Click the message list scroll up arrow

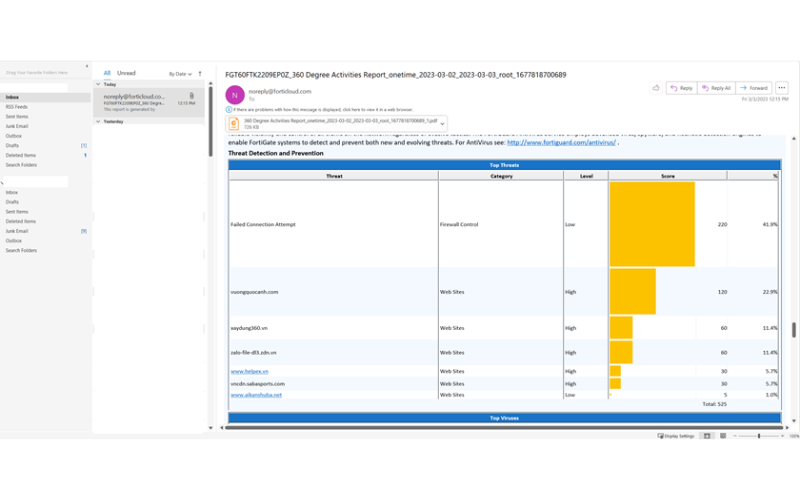click(x=211, y=83)
